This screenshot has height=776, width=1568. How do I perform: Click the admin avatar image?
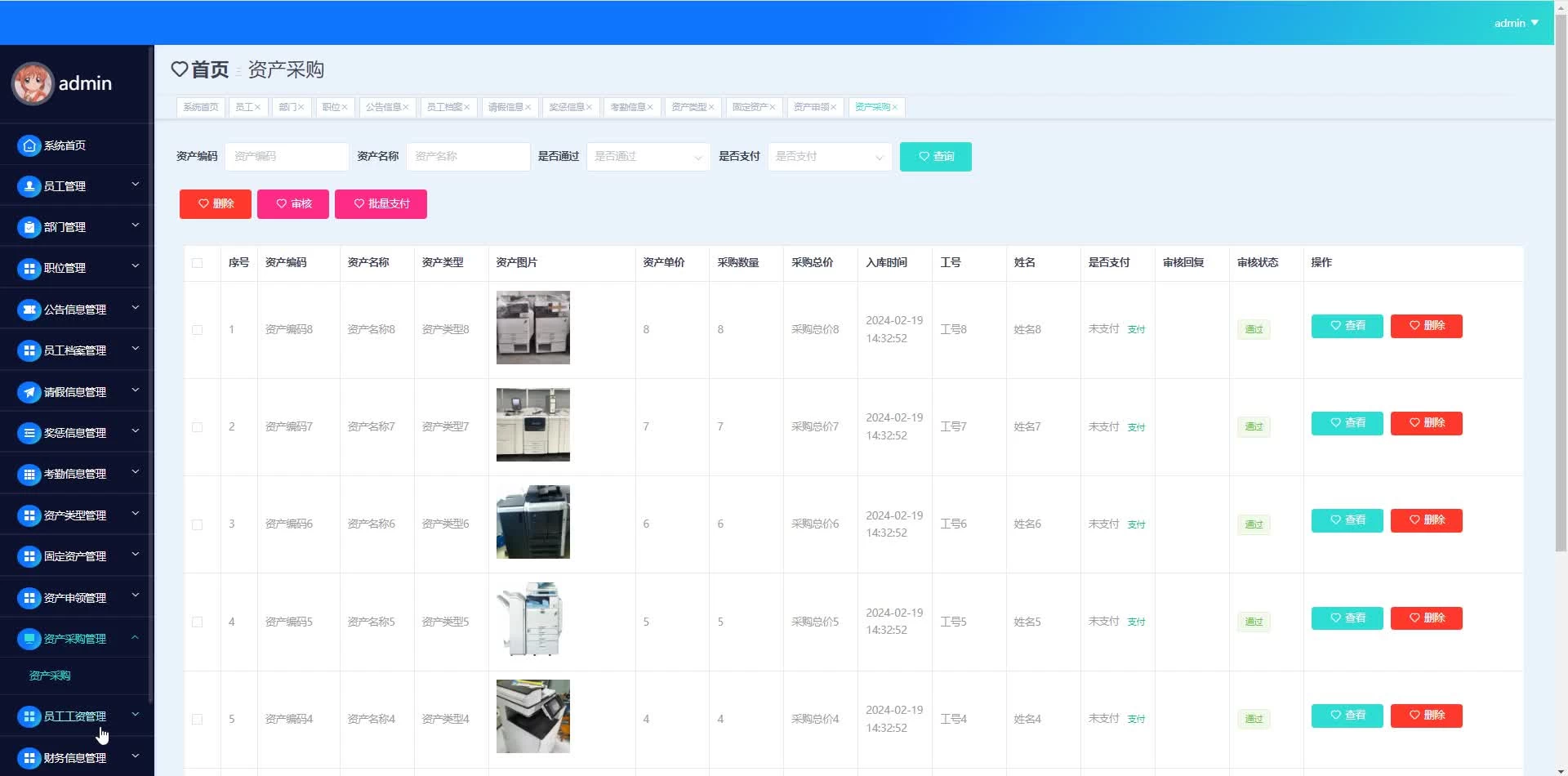pos(33,83)
